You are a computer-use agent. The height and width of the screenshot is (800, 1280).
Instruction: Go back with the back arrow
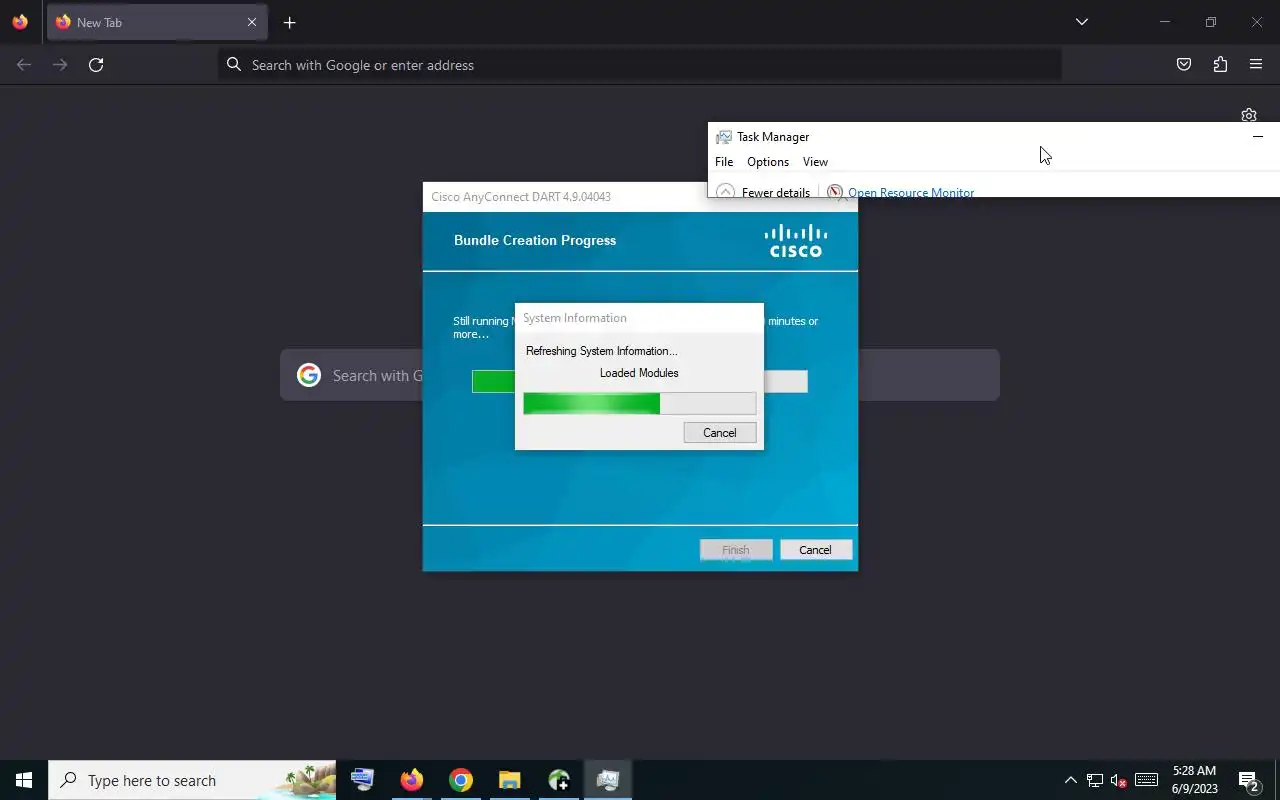[x=24, y=65]
